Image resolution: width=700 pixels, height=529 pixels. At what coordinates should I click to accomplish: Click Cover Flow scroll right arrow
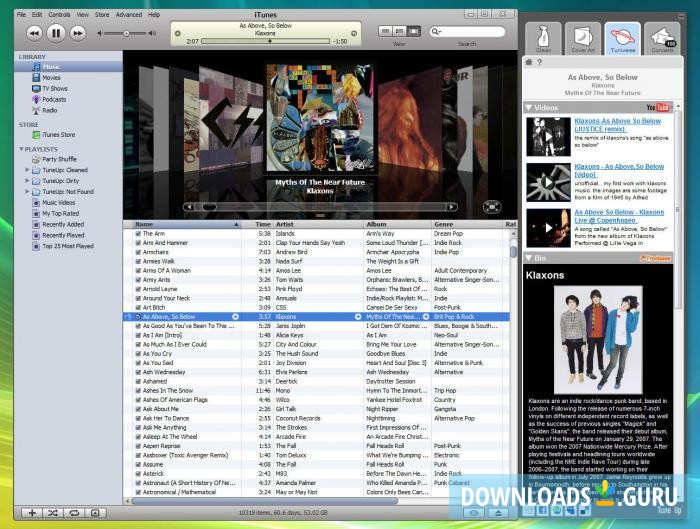point(452,207)
